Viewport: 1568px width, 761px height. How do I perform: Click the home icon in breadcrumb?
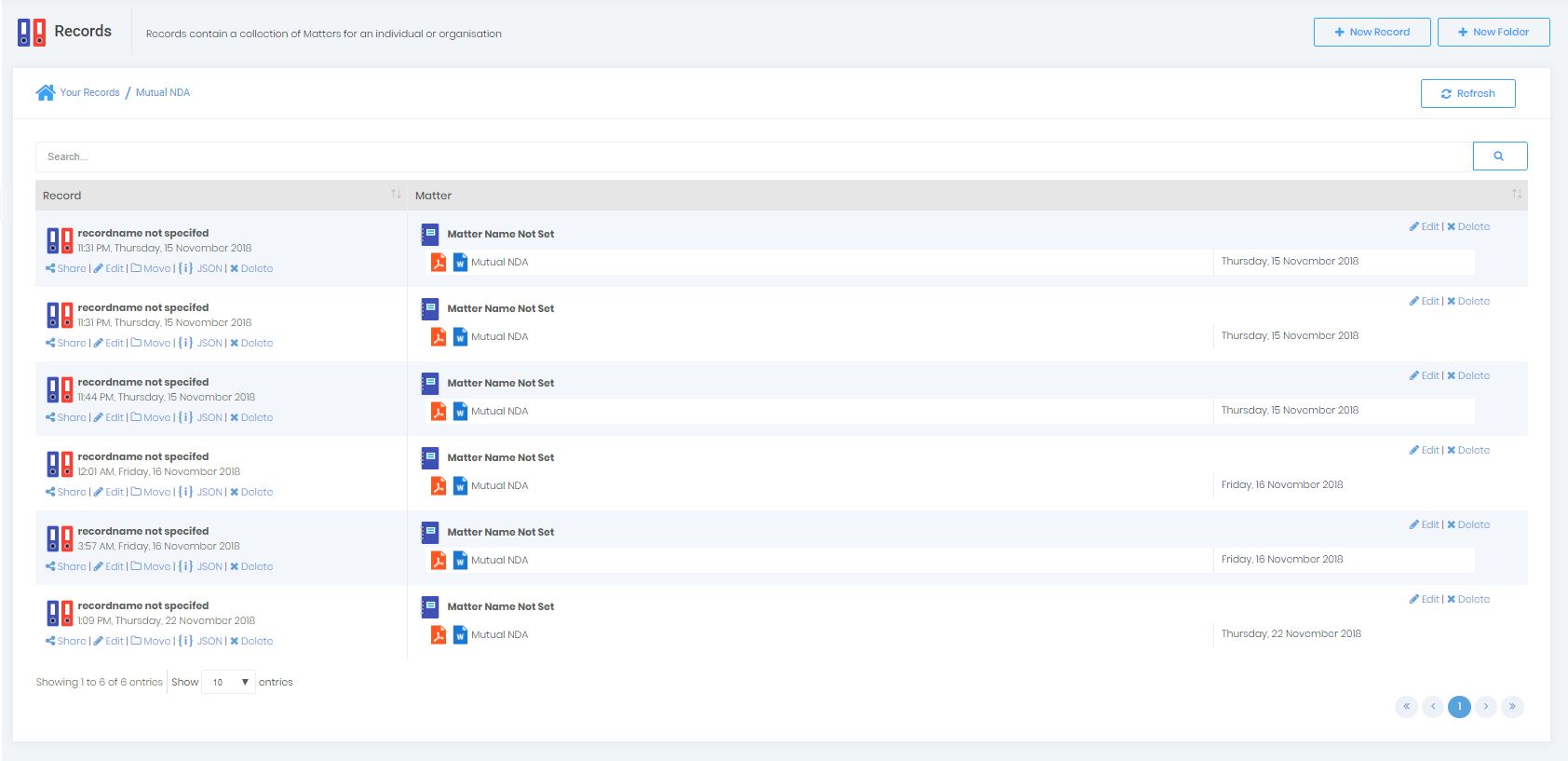[45, 92]
